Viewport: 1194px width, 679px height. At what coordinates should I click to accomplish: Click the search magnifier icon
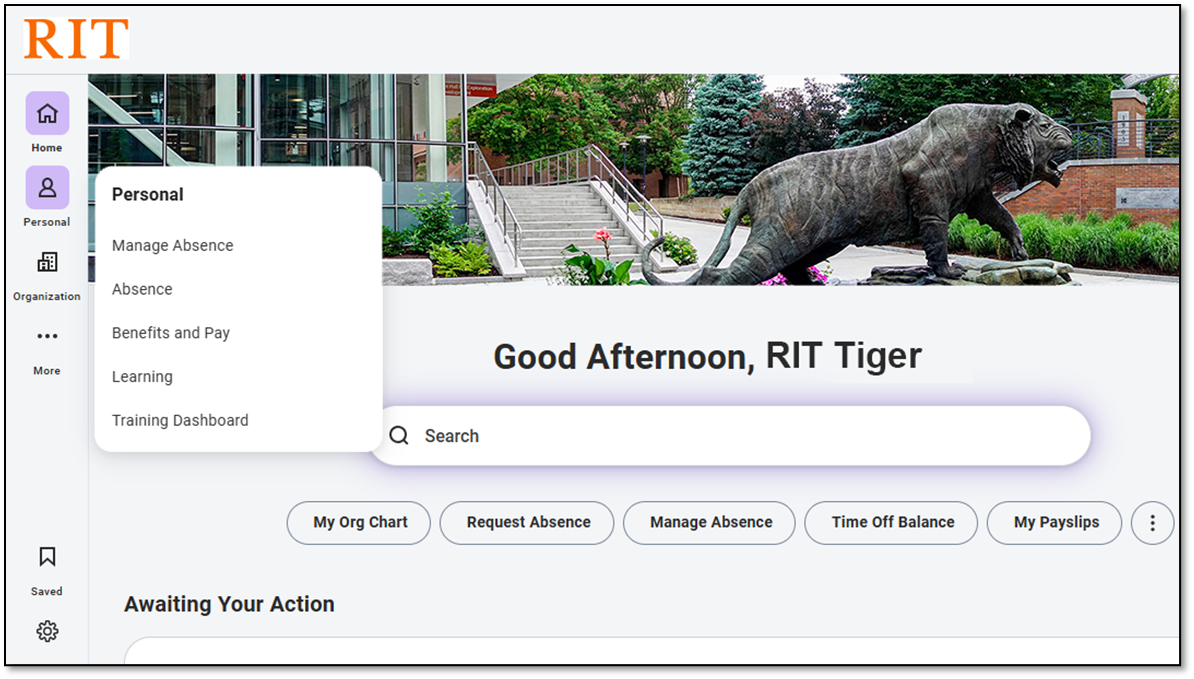tap(399, 435)
